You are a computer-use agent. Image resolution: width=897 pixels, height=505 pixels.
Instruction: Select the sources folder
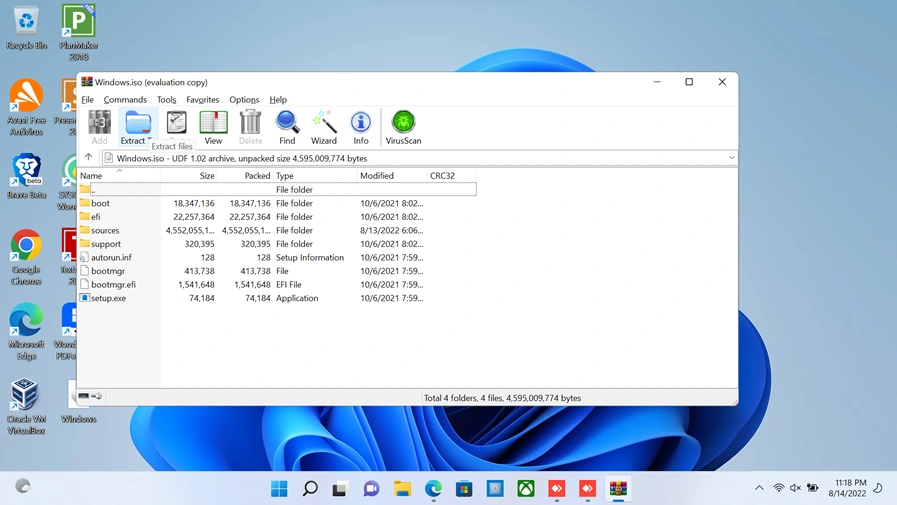(x=277, y=230)
